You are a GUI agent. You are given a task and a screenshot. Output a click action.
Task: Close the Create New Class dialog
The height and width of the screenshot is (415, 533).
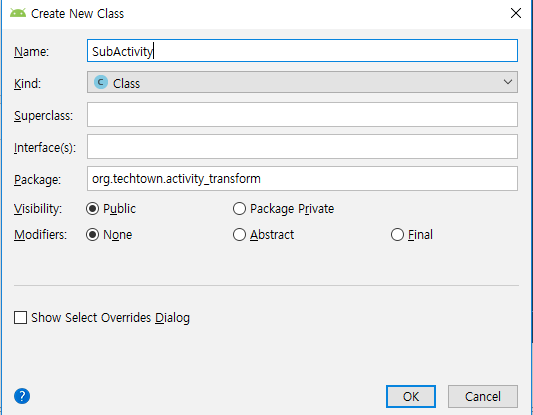(x=516, y=13)
